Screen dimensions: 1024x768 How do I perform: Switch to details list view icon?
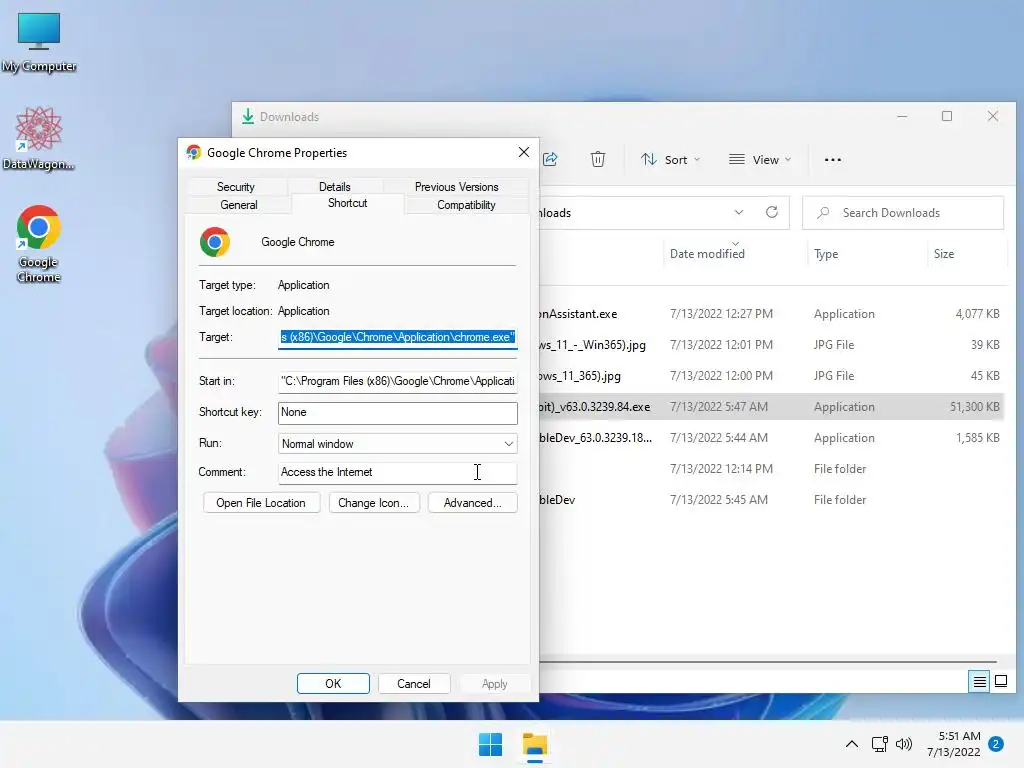(x=980, y=682)
